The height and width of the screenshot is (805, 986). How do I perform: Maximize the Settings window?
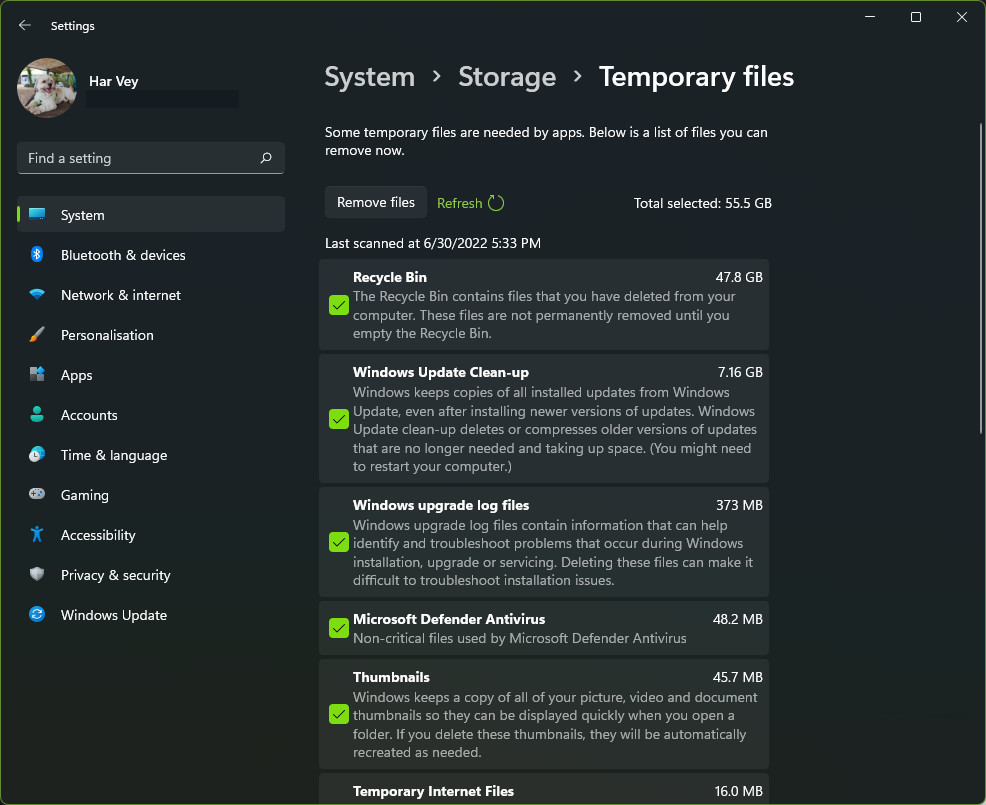pyautogui.click(x=916, y=17)
